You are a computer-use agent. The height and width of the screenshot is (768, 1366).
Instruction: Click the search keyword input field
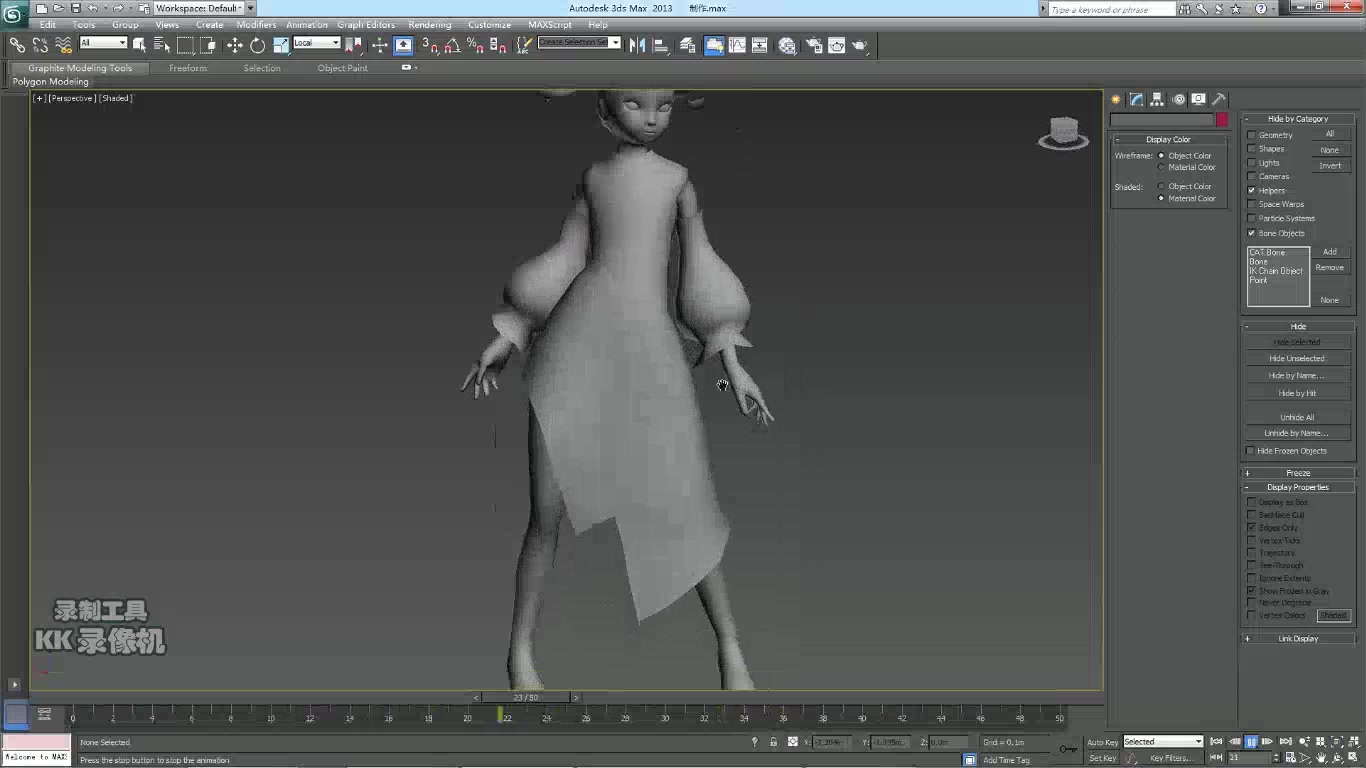(x=1112, y=9)
